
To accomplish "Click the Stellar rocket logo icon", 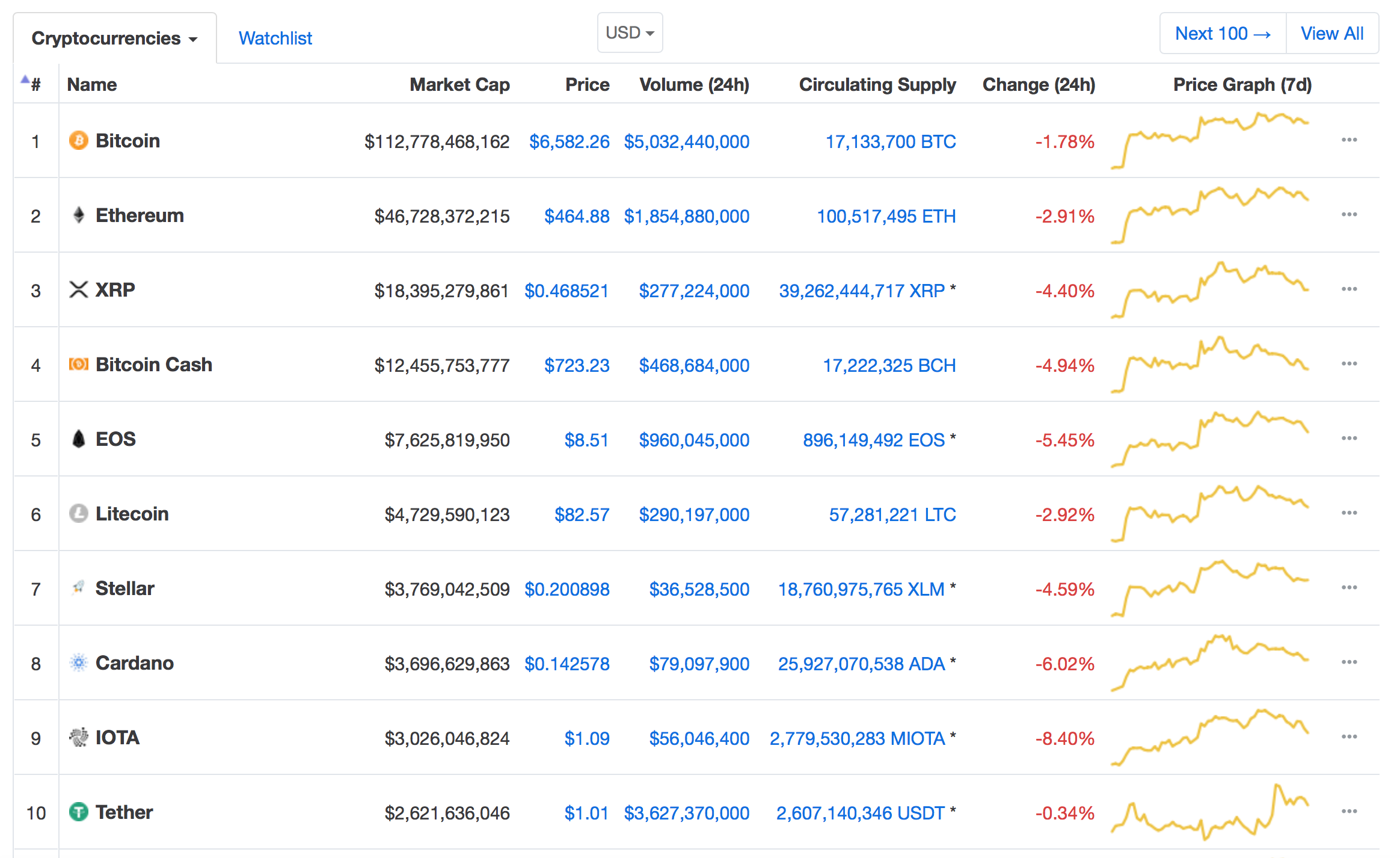I will [x=78, y=588].
